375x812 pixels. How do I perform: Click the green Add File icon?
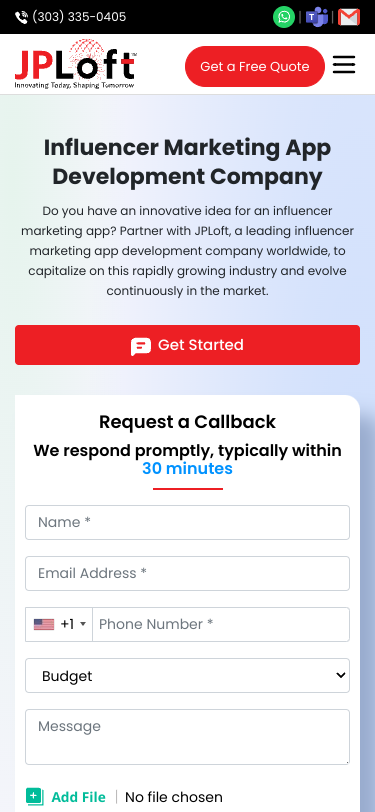(x=35, y=796)
